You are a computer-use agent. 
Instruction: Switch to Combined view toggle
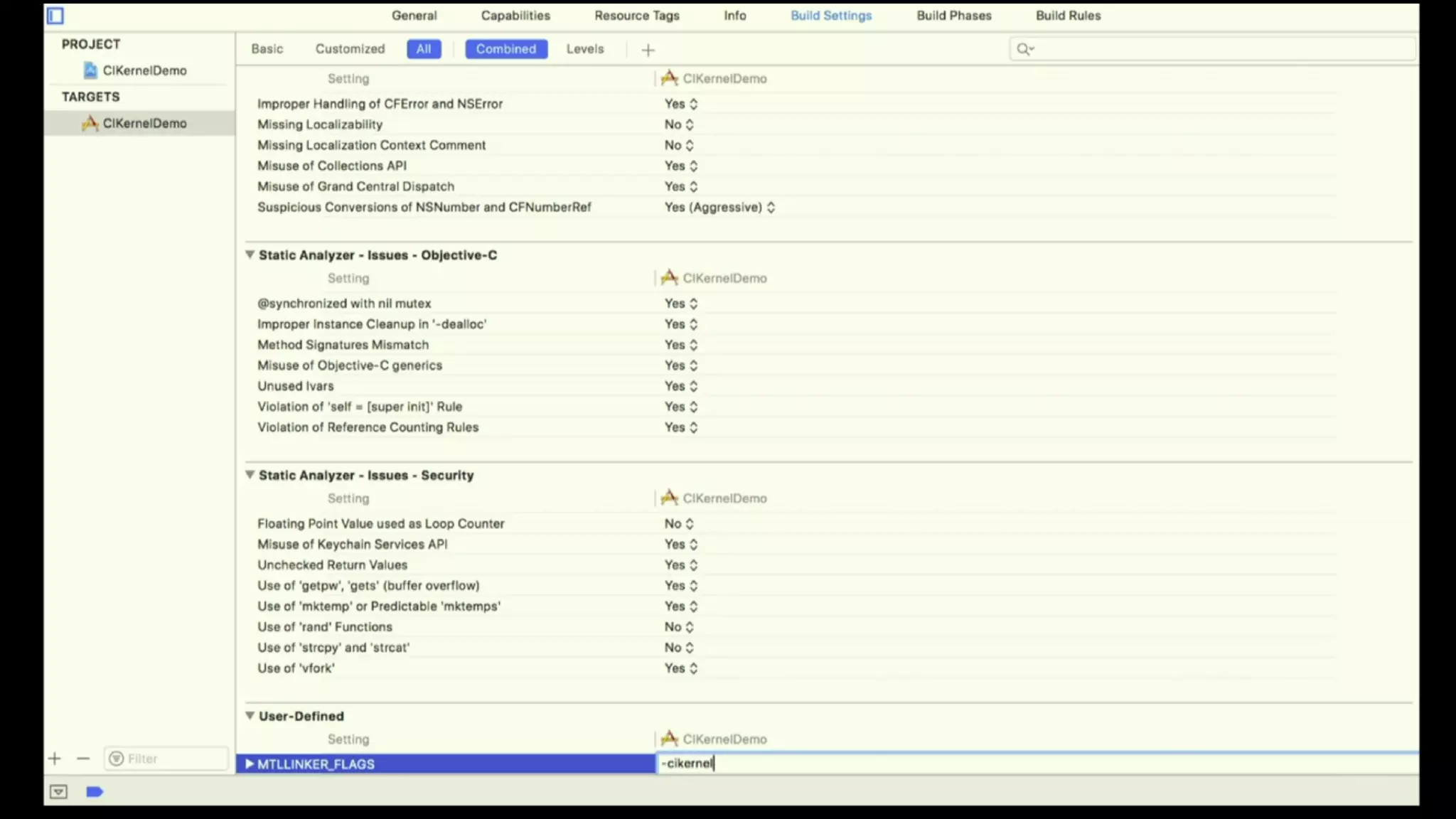pos(506,49)
